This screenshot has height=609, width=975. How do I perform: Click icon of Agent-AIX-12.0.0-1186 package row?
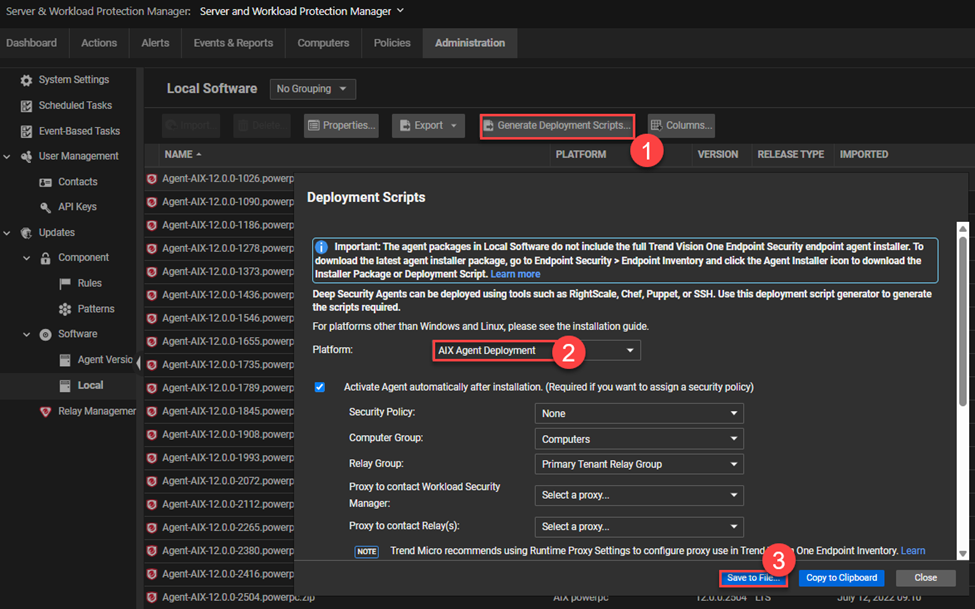(x=152, y=225)
